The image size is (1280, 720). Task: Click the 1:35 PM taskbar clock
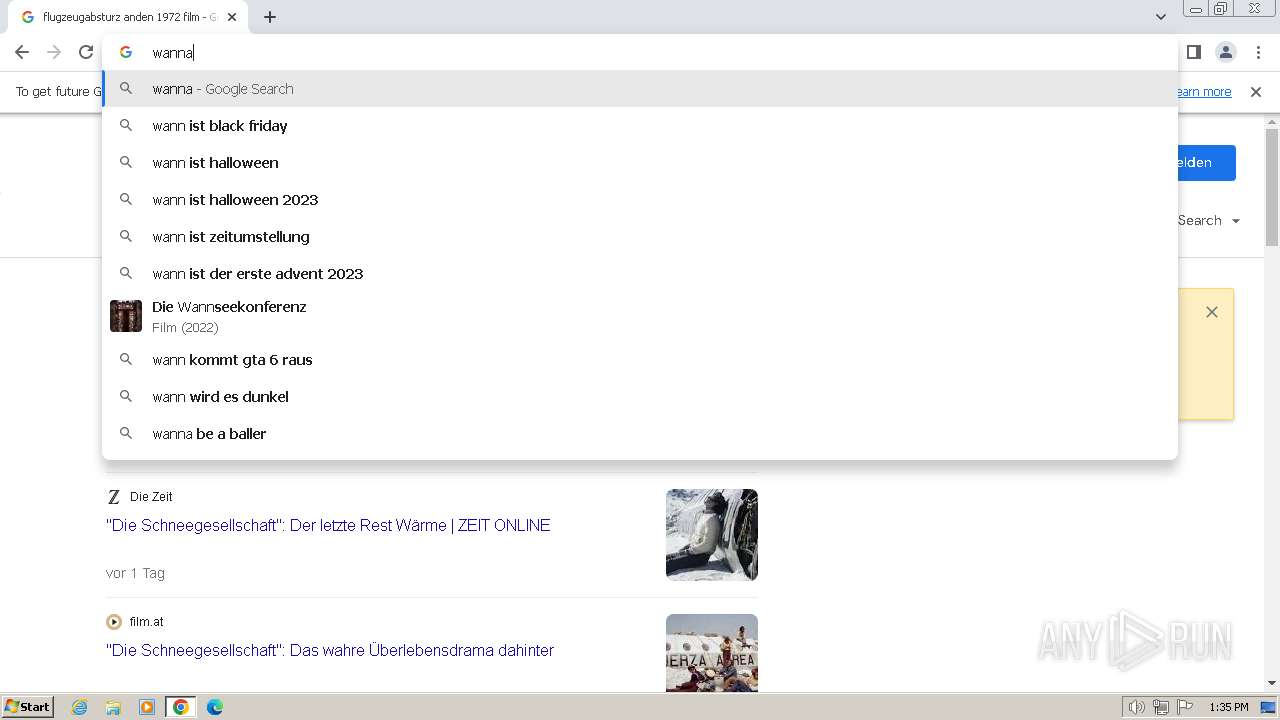tap(1229, 707)
